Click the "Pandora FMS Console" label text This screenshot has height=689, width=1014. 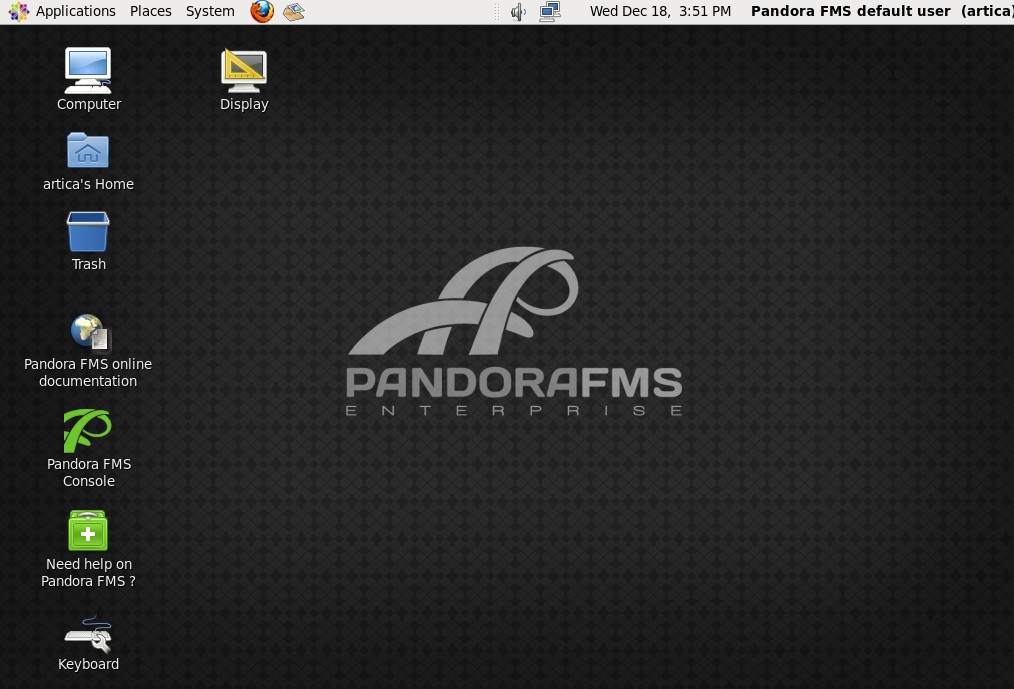[89, 472]
